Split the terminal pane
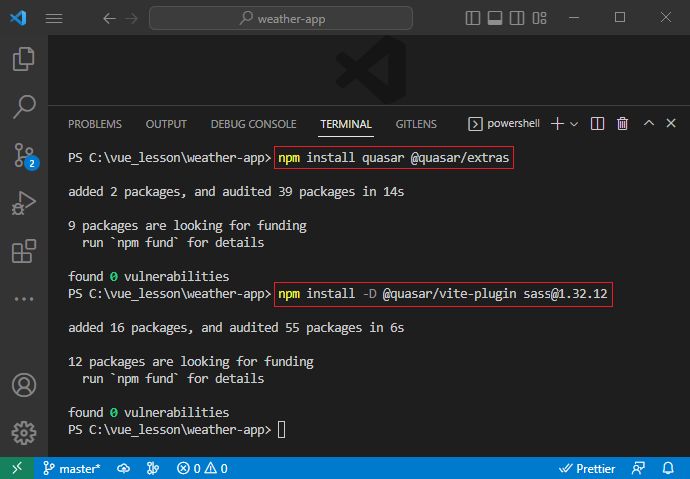The image size is (690, 479). tap(597, 124)
